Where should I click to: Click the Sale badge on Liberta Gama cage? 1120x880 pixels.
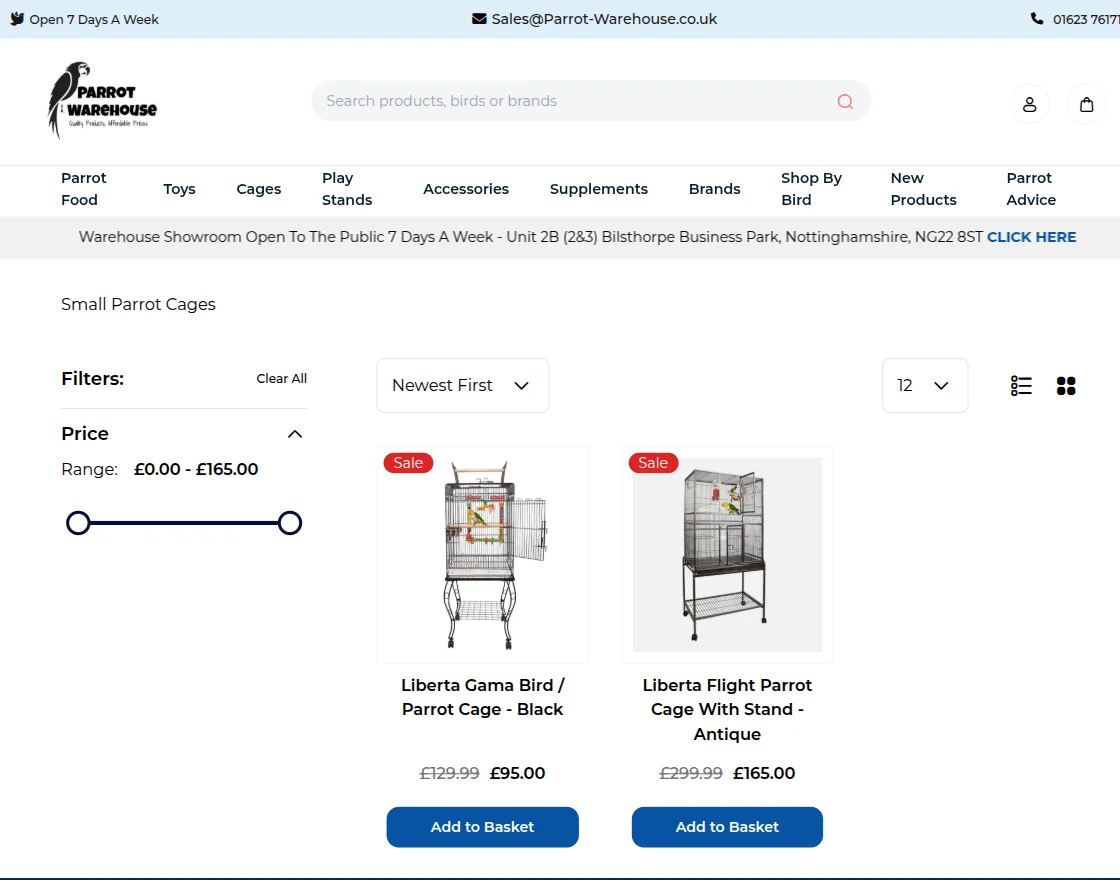[x=408, y=463]
